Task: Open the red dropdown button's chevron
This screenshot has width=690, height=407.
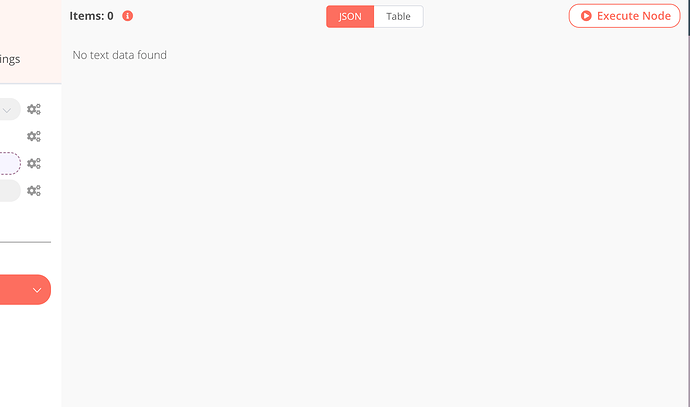Action: pyautogui.click(x=37, y=290)
